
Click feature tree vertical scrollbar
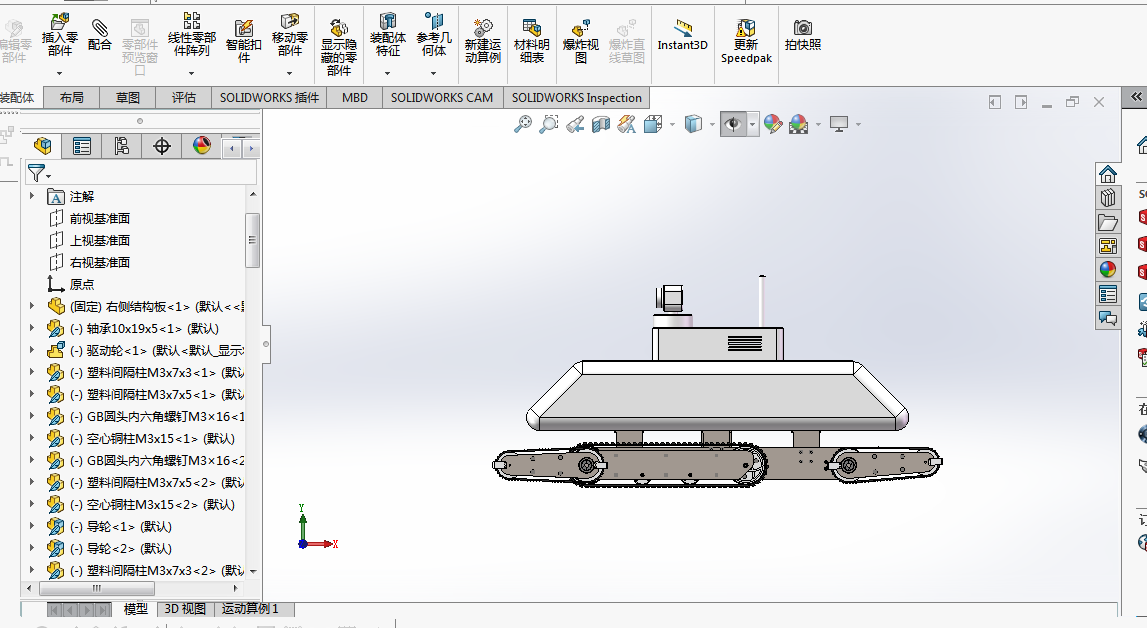pyautogui.click(x=252, y=241)
